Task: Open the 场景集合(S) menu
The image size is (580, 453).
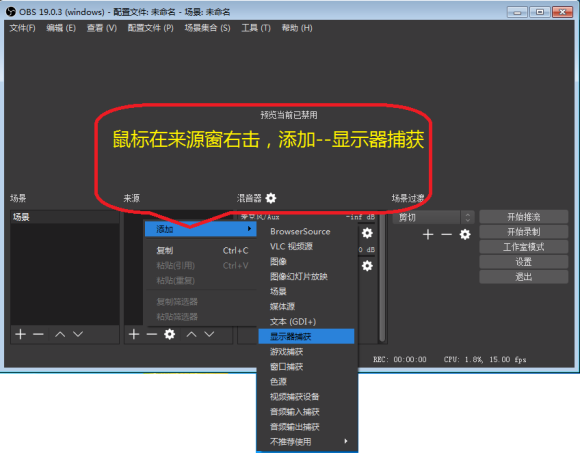Action: (208, 28)
